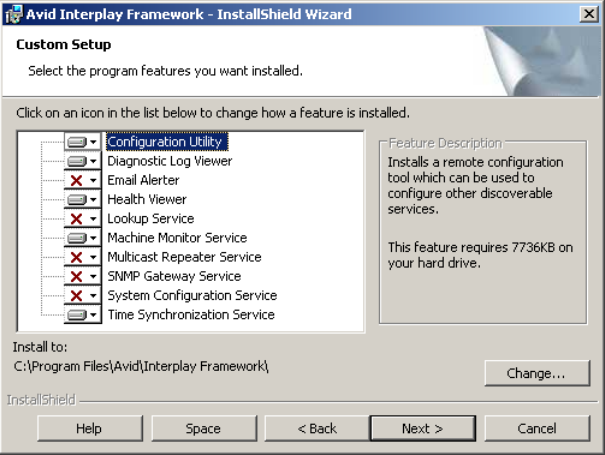605x455 pixels.
Task: Open System Configuration Service feature install dropdown
Action: [83, 296]
